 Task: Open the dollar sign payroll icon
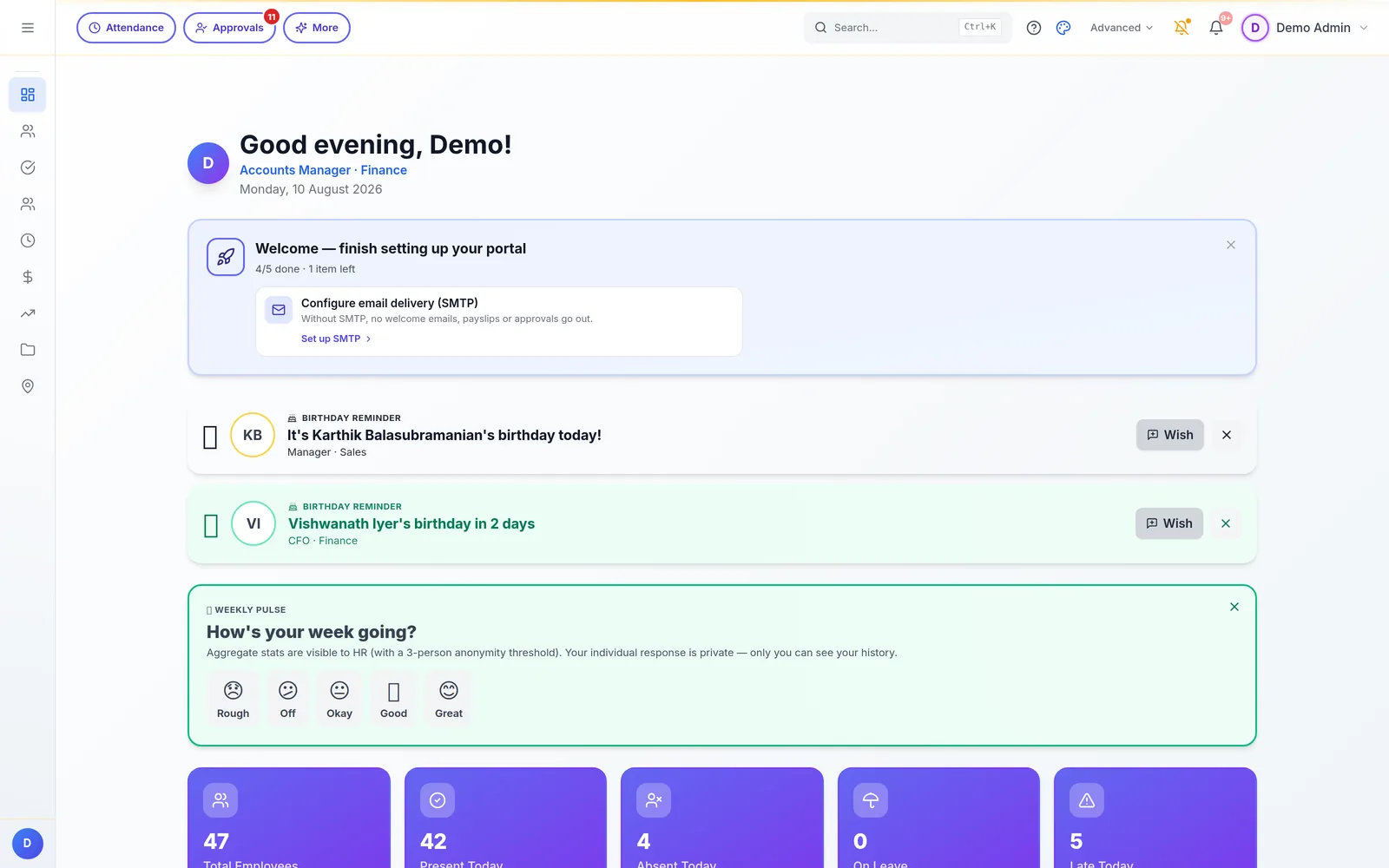28,277
